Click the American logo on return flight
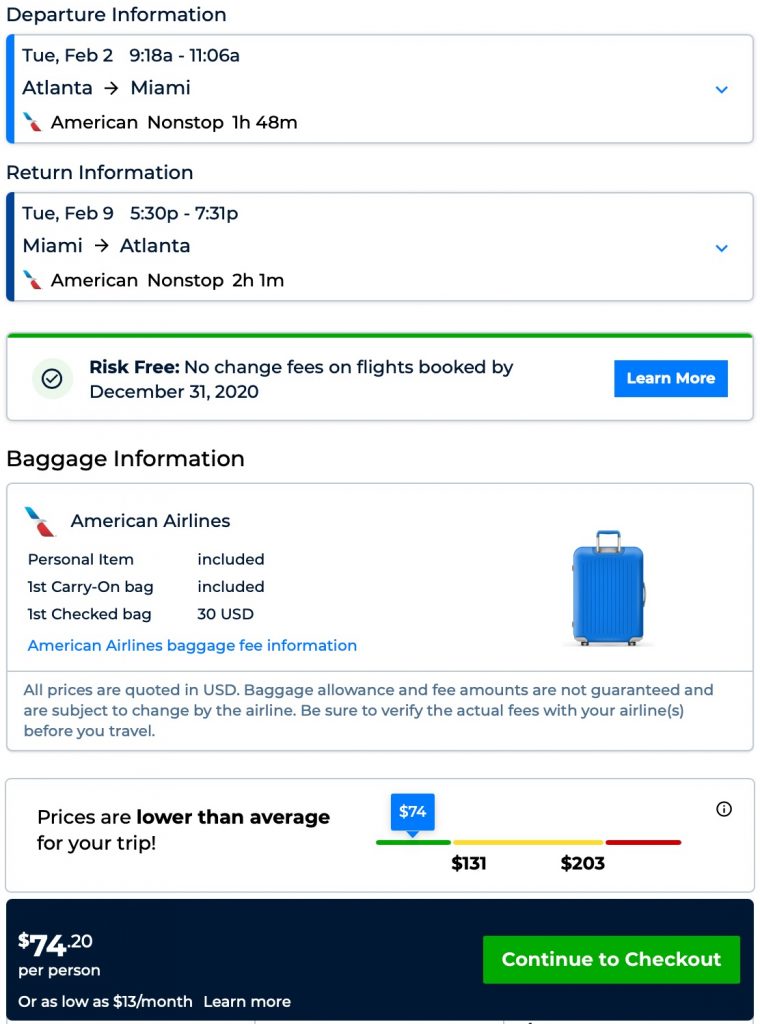 [33, 280]
